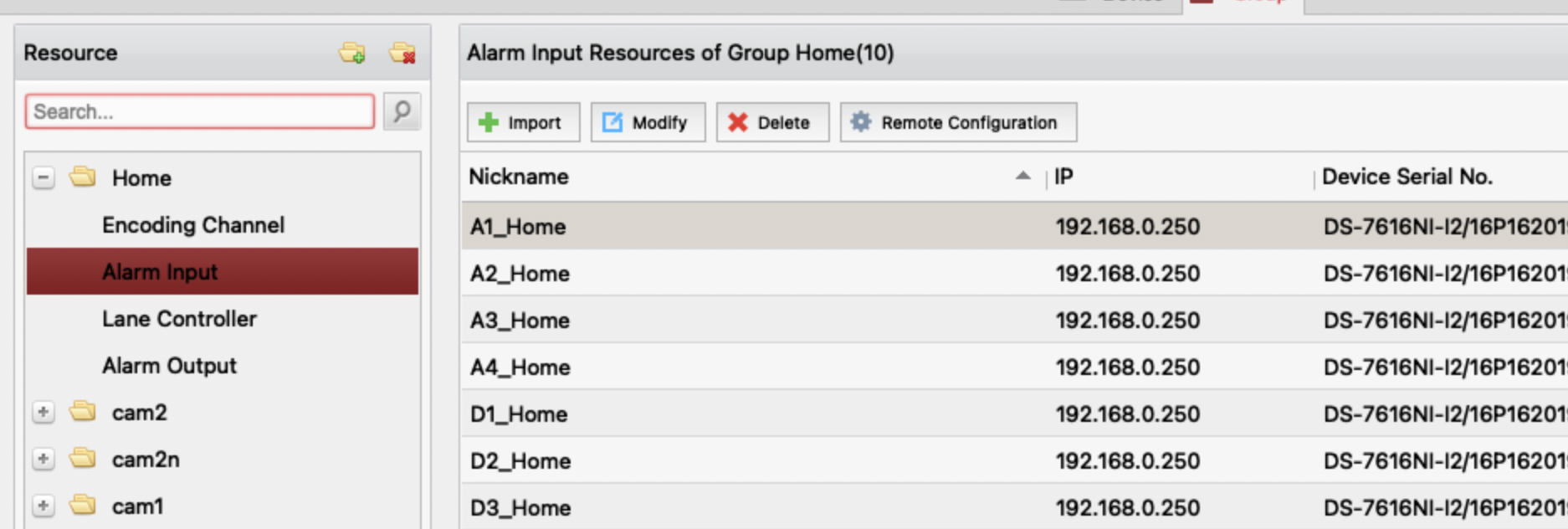1568x529 pixels.
Task: Click the Home folder icon
Action: pos(83,177)
